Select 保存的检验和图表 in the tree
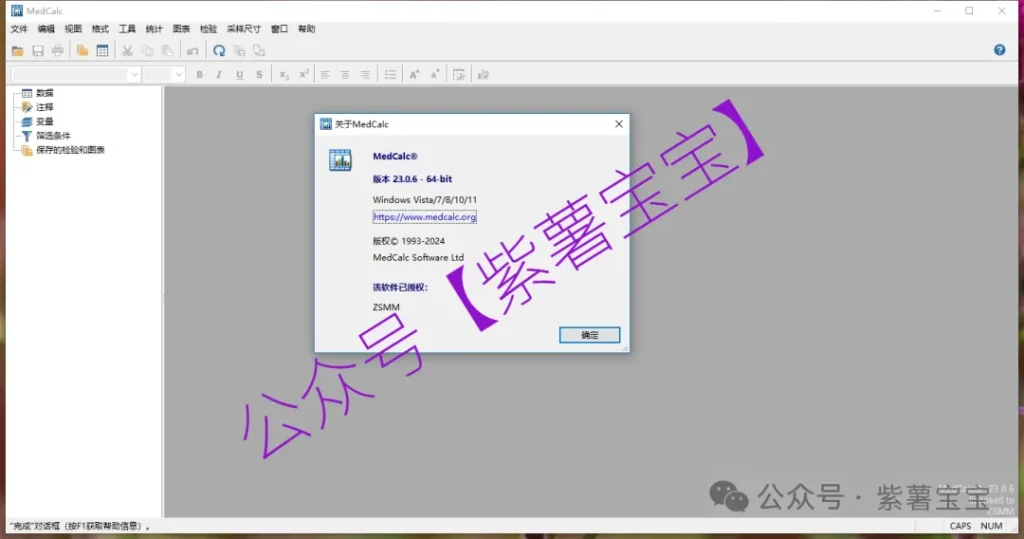 70,150
